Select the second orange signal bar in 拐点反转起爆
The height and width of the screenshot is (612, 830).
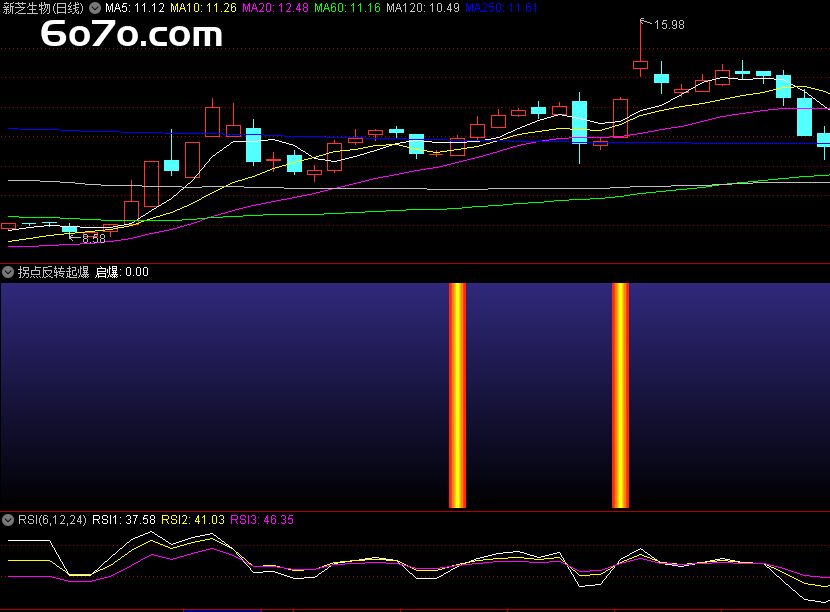[x=620, y=395]
